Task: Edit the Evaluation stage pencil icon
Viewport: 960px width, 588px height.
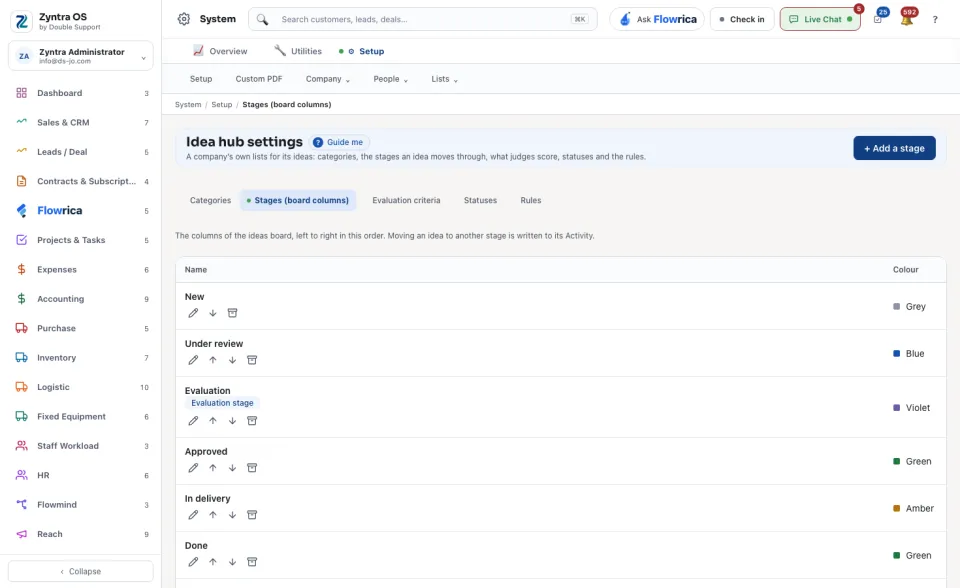Action: [193, 421]
